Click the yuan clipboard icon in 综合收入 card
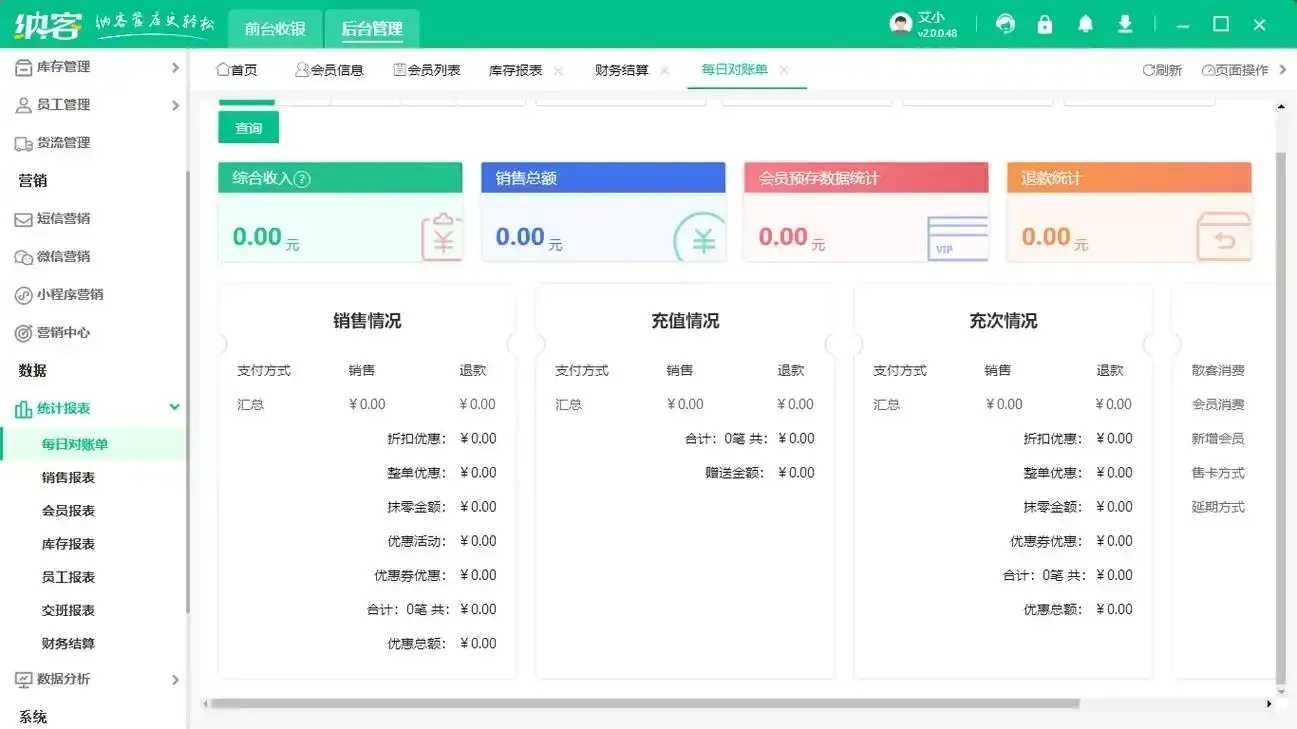The width and height of the screenshot is (1297, 729). (x=442, y=238)
